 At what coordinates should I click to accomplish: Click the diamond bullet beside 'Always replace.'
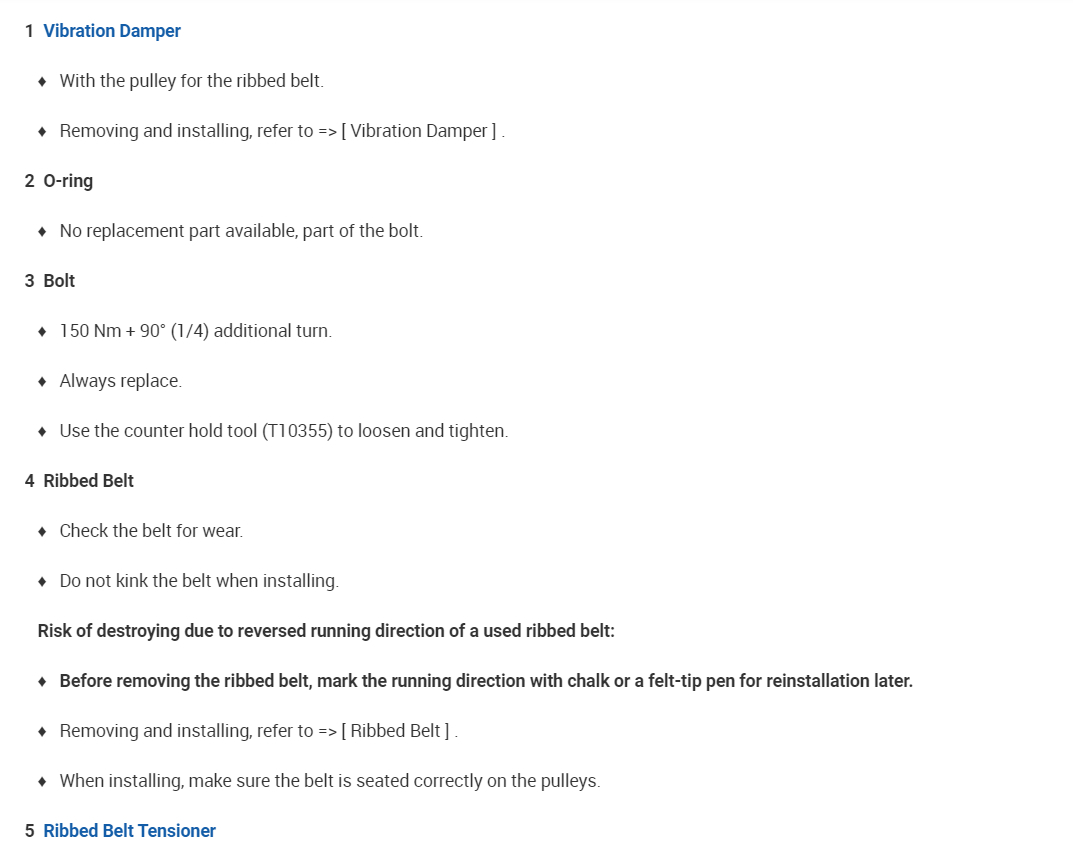tap(42, 381)
